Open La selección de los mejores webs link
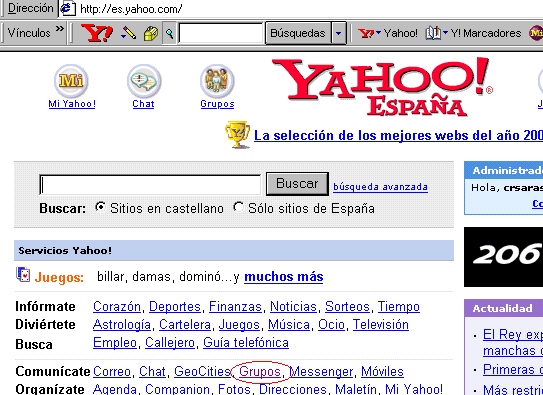543x395 pixels. (x=398, y=135)
